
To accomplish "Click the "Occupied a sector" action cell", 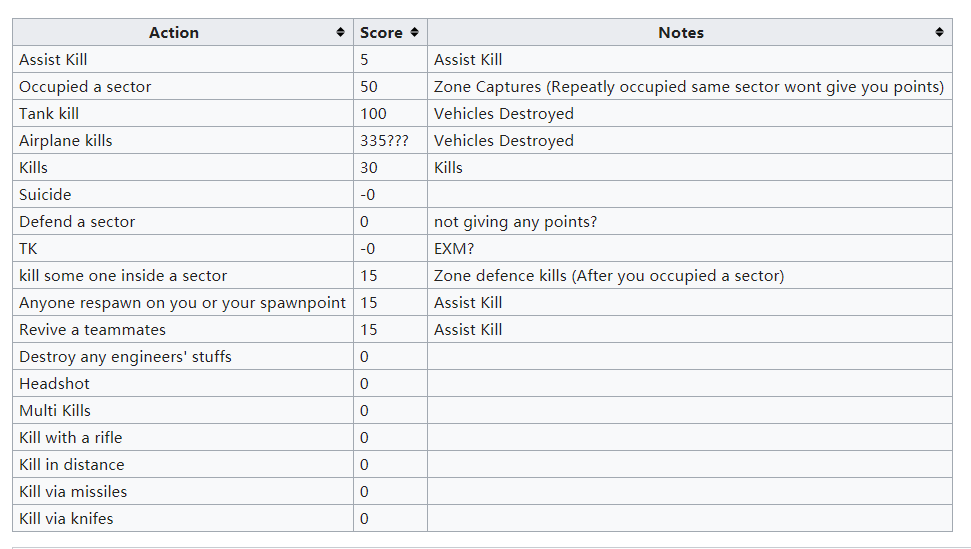I will pyautogui.click(x=85, y=87).
